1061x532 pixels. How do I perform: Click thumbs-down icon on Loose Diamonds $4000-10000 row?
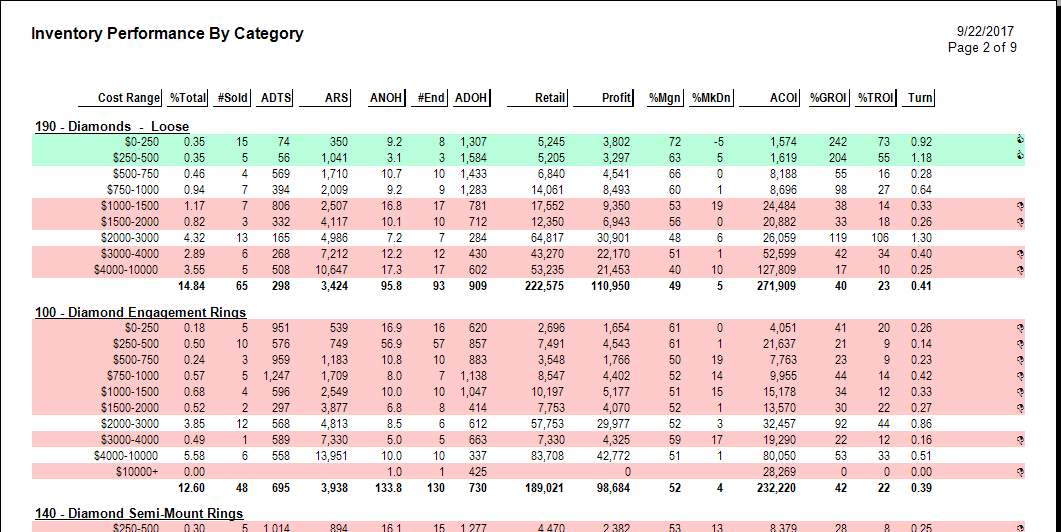click(x=1020, y=269)
